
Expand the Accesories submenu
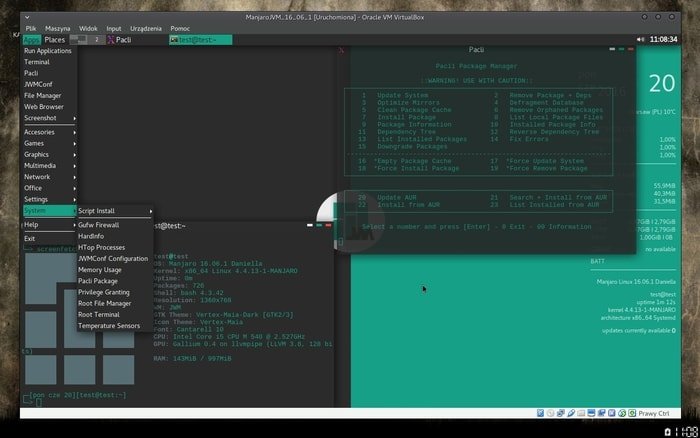49,132
